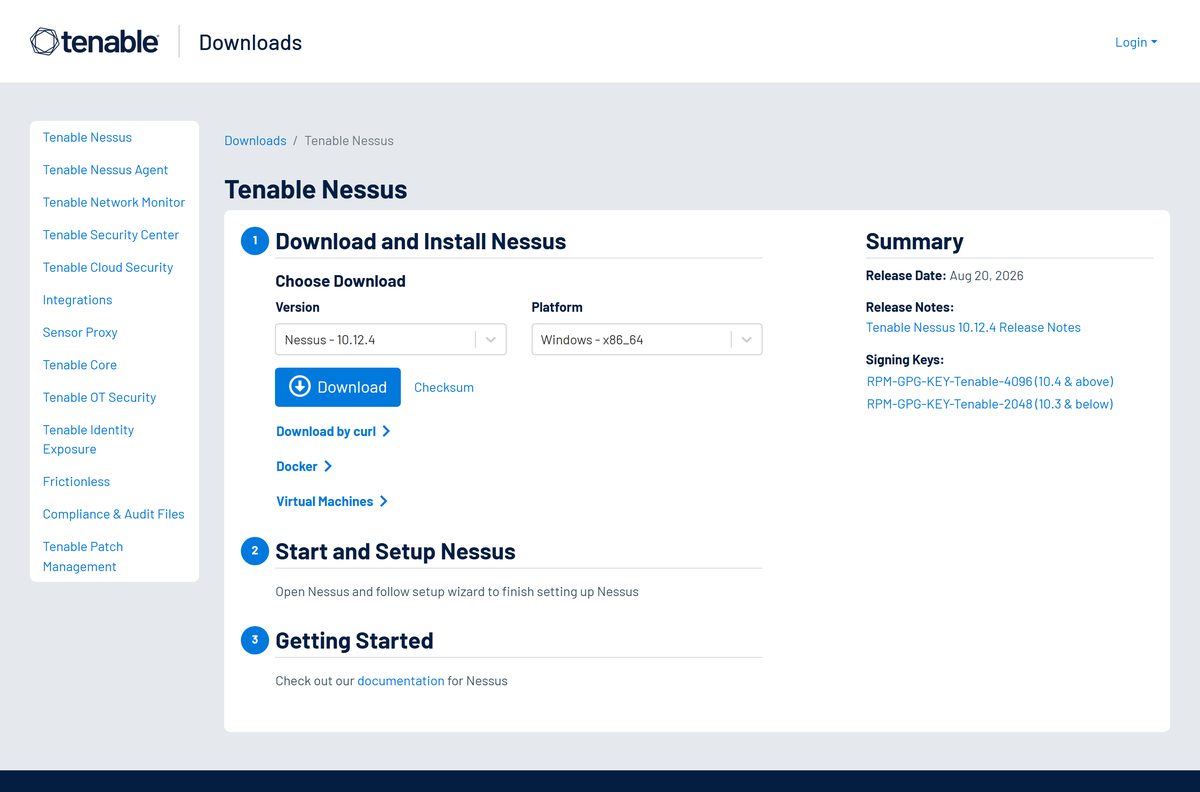Open Tenable Nessus 10.12.4 Release Notes
Screen dimensions: 1200x792
coord(973,327)
